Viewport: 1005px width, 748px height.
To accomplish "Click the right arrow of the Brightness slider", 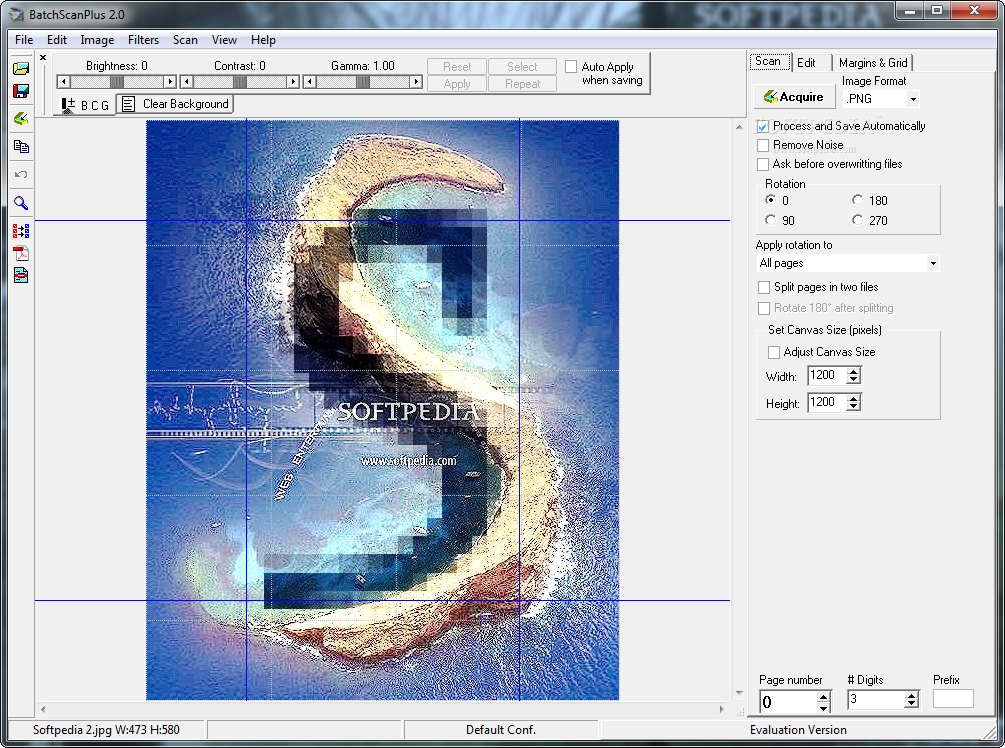I will pos(170,82).
